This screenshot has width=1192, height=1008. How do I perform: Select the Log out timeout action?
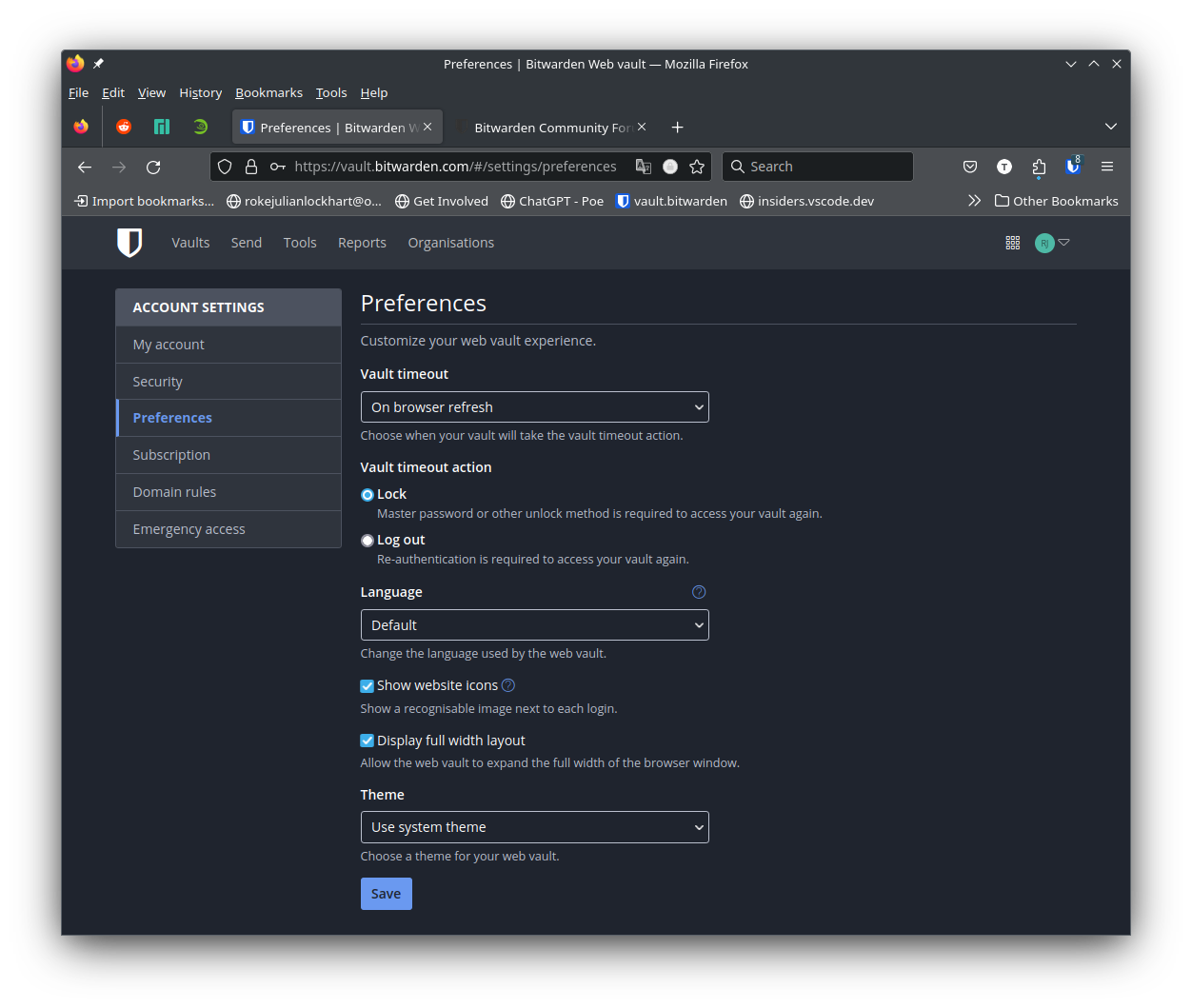368,541
